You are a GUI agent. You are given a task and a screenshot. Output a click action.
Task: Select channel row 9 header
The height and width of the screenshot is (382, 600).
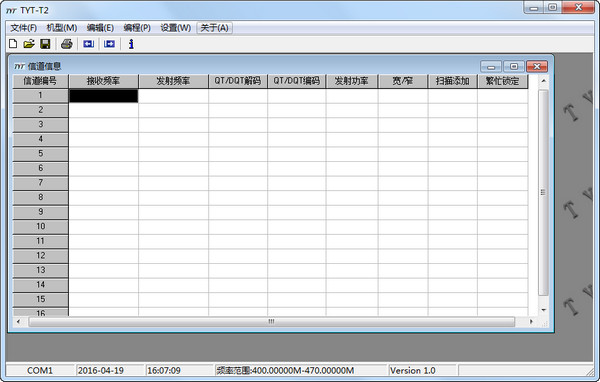[x=40, y=212]
